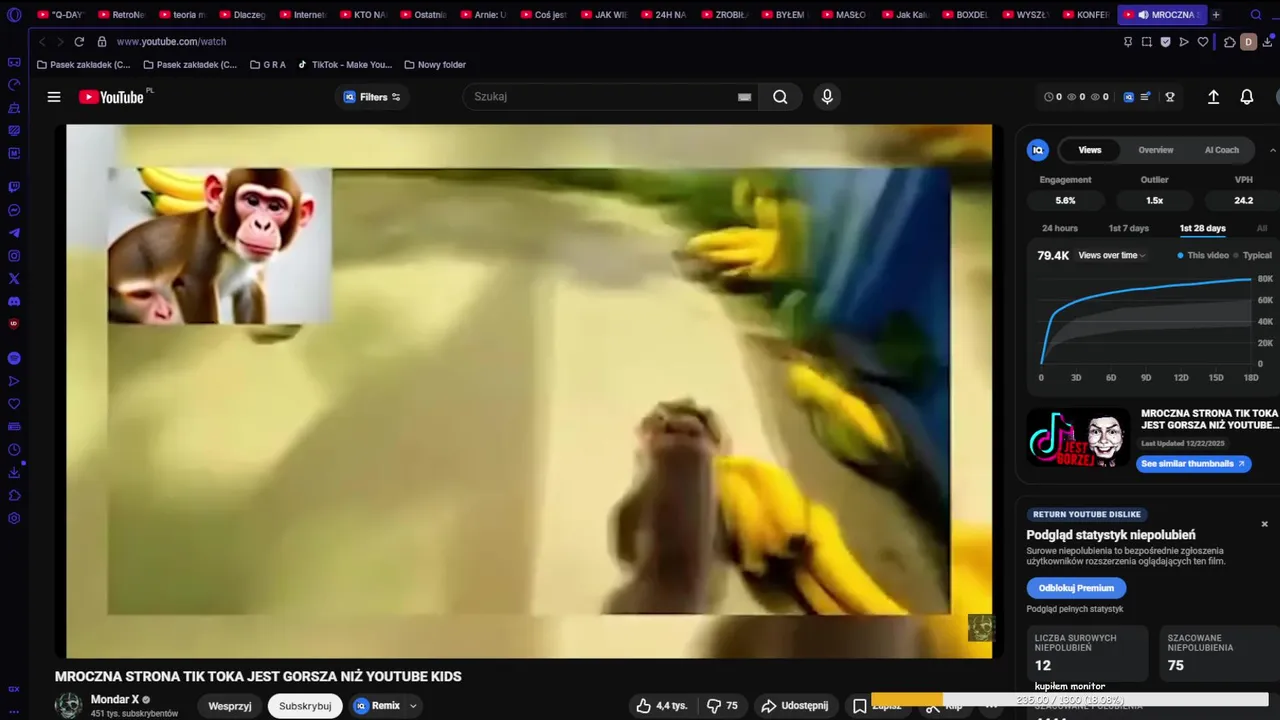Image resolution: width=1280 pixels, height=720 pixels.
Task: Click the Engagement 5.6% value pill
Action: coord(1065,200)
